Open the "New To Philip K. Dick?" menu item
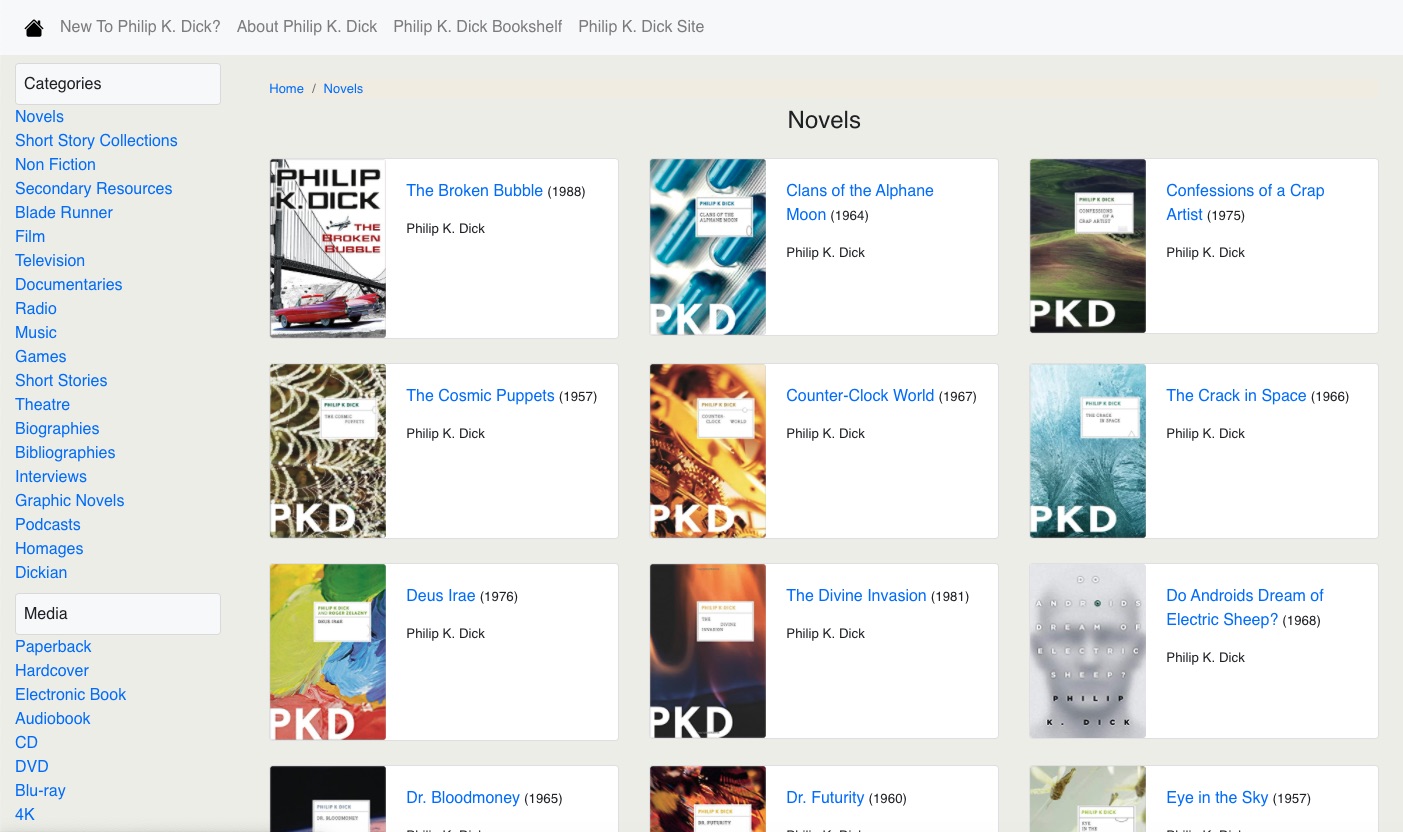This screenshot has width=1403, height=832. pos(140,27)
